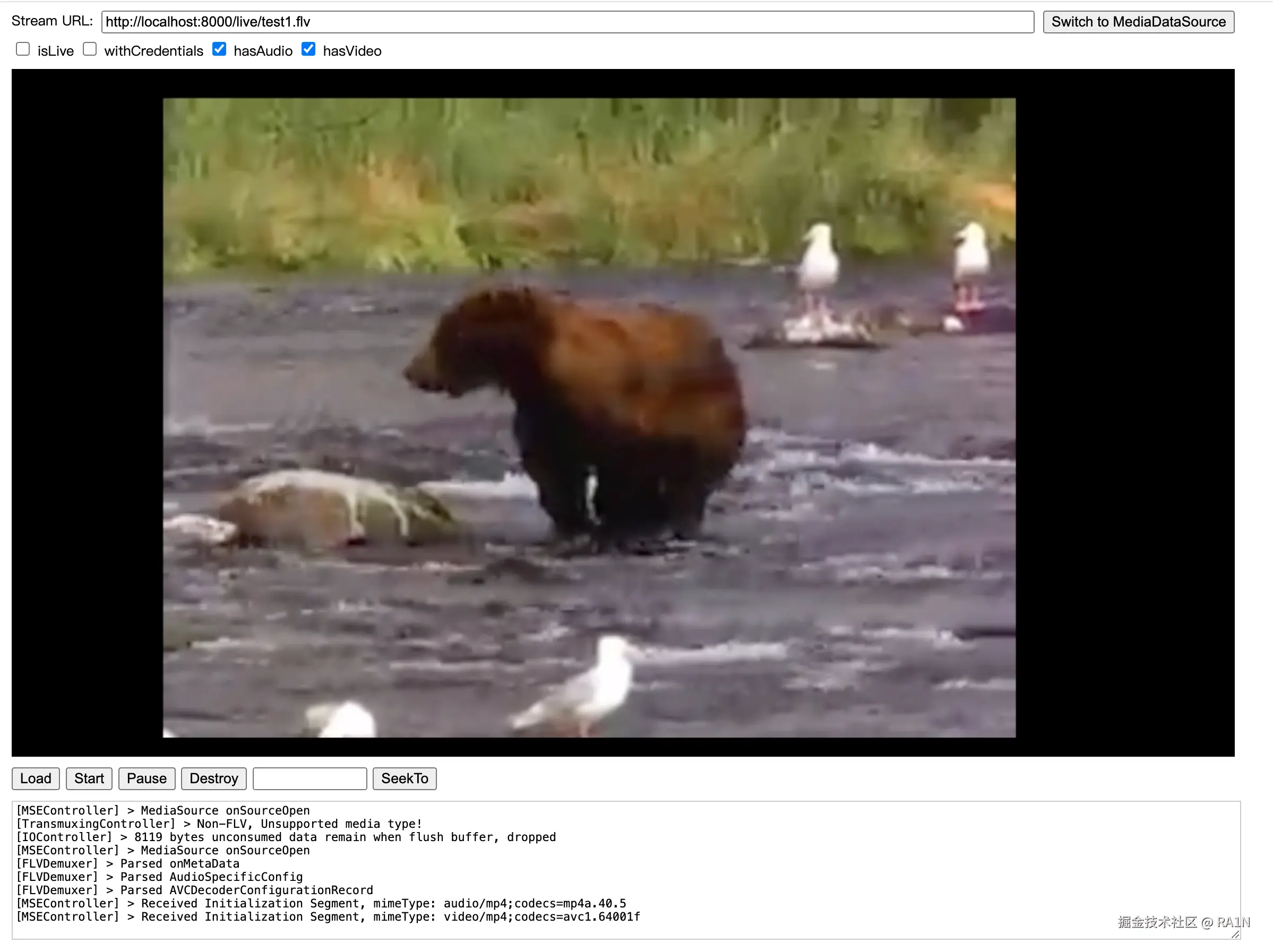Focus the seek time input box
The image size is (1273, 952).
pyautogui.click(x=309, y=778)
